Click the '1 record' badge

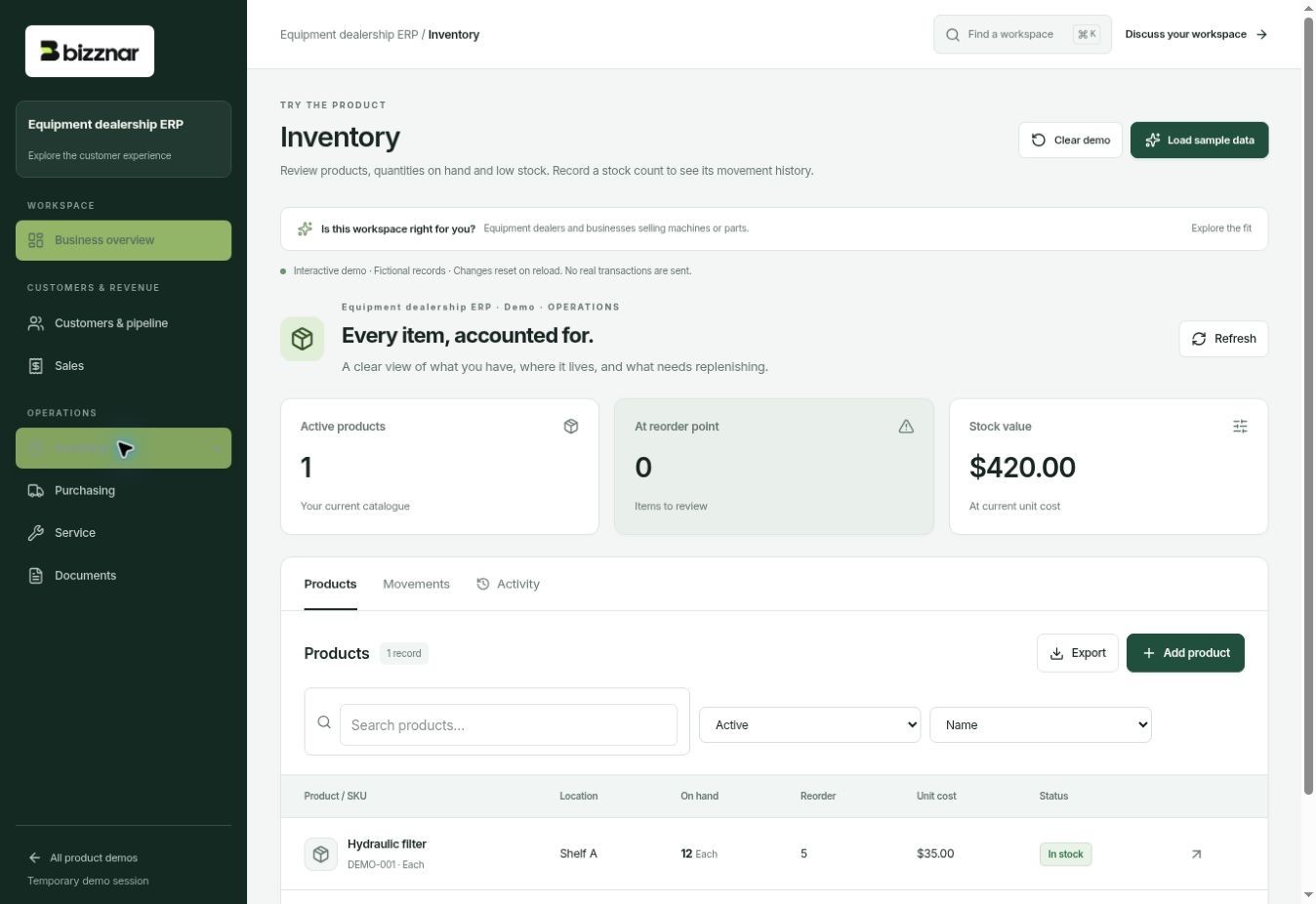coord(404,653)
